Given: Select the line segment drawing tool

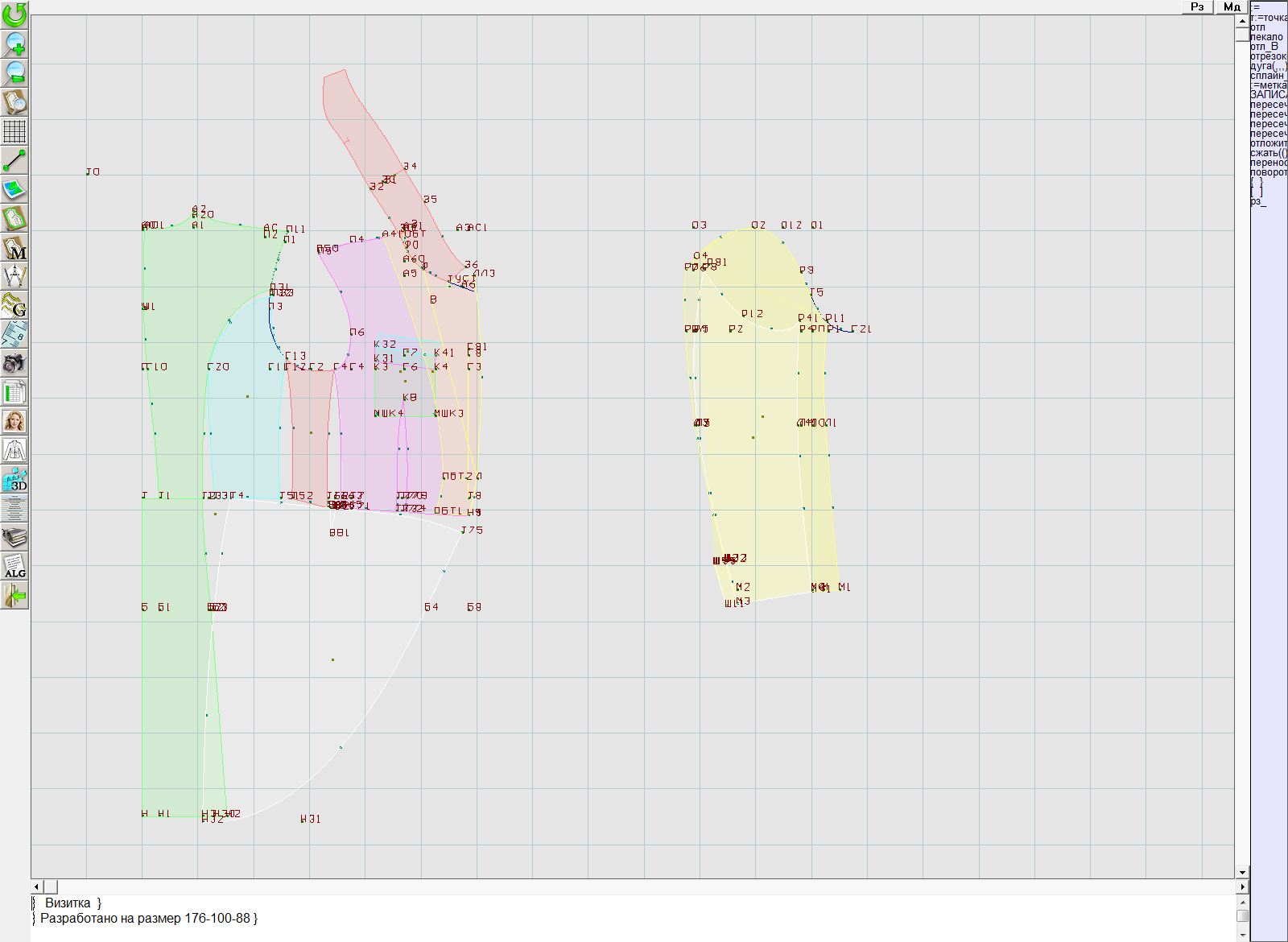Looking at the screenshot, I should [x=14, y=160].
